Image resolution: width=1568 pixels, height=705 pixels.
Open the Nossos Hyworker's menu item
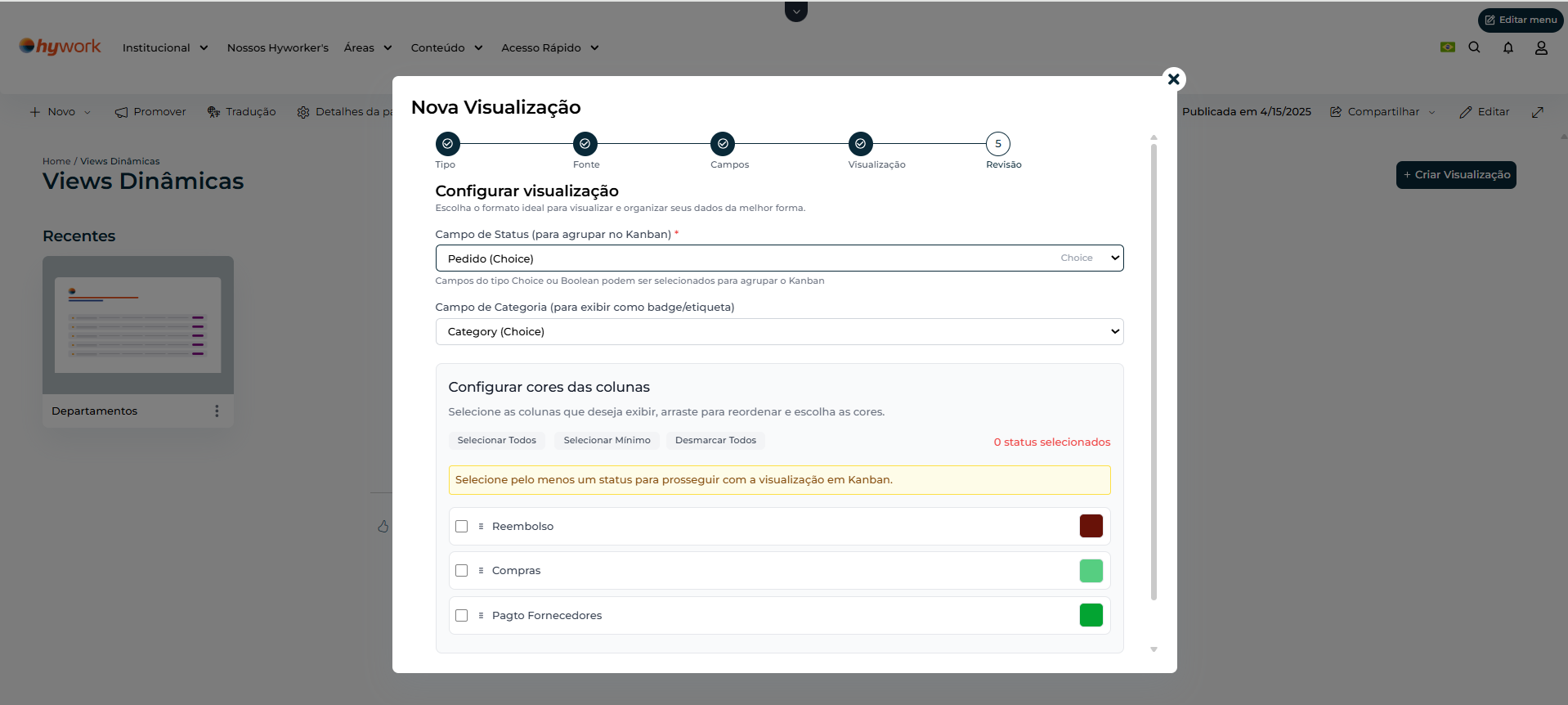(277, 48)
